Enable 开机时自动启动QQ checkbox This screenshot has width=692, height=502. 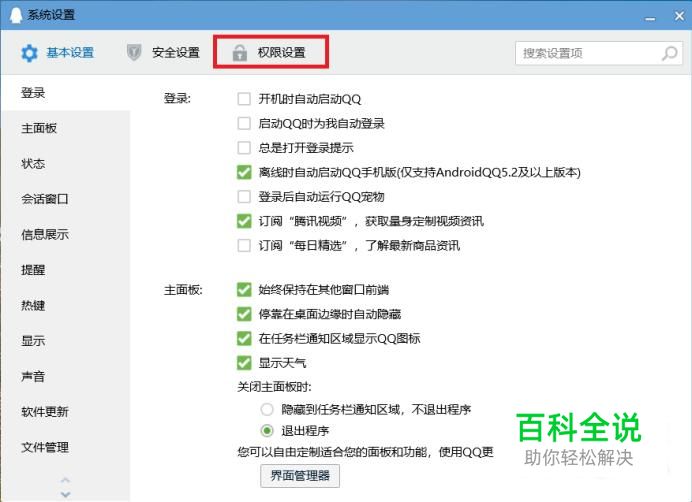point(244,99)
